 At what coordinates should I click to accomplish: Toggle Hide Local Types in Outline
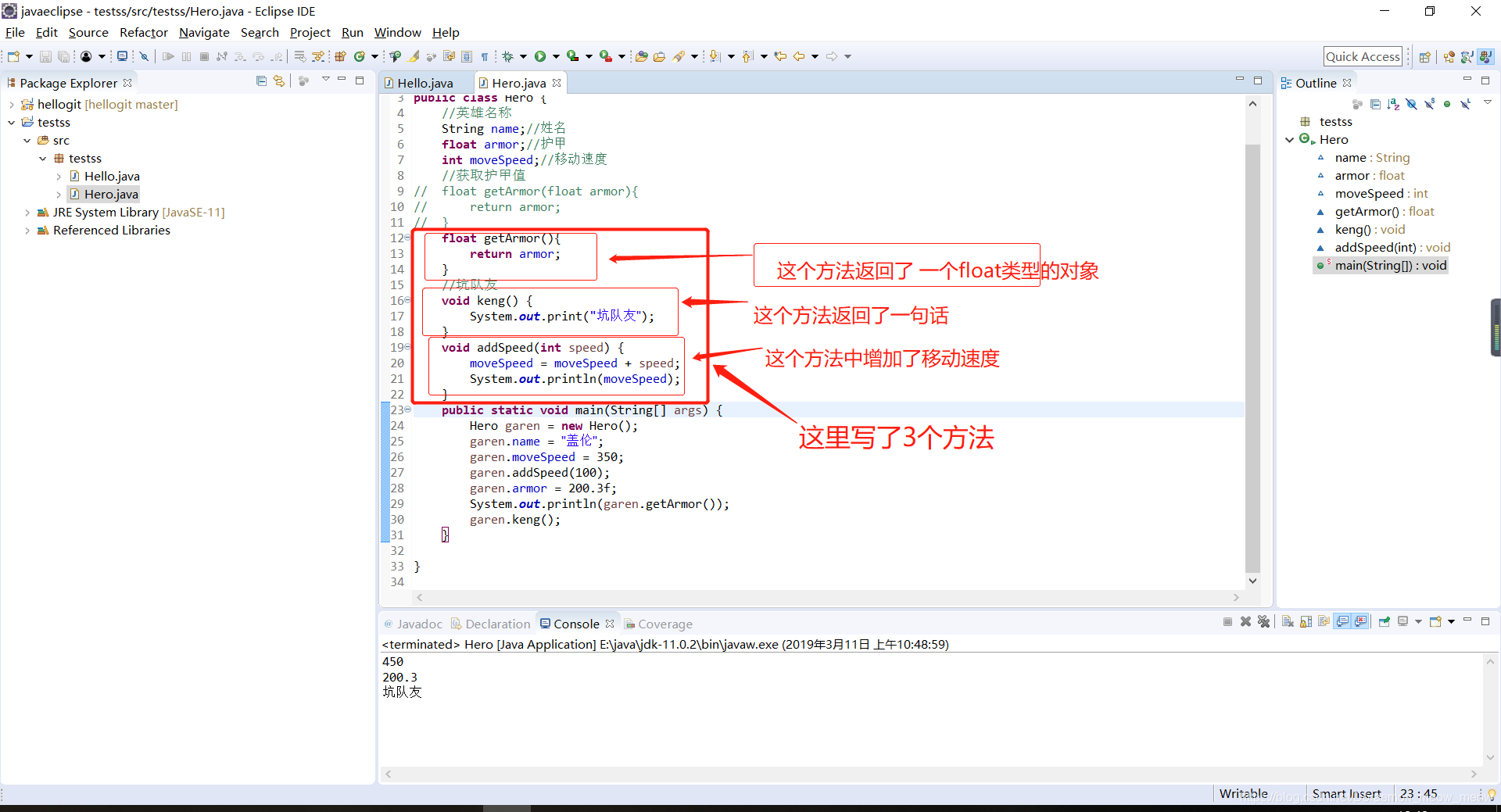click(1465, 104)
